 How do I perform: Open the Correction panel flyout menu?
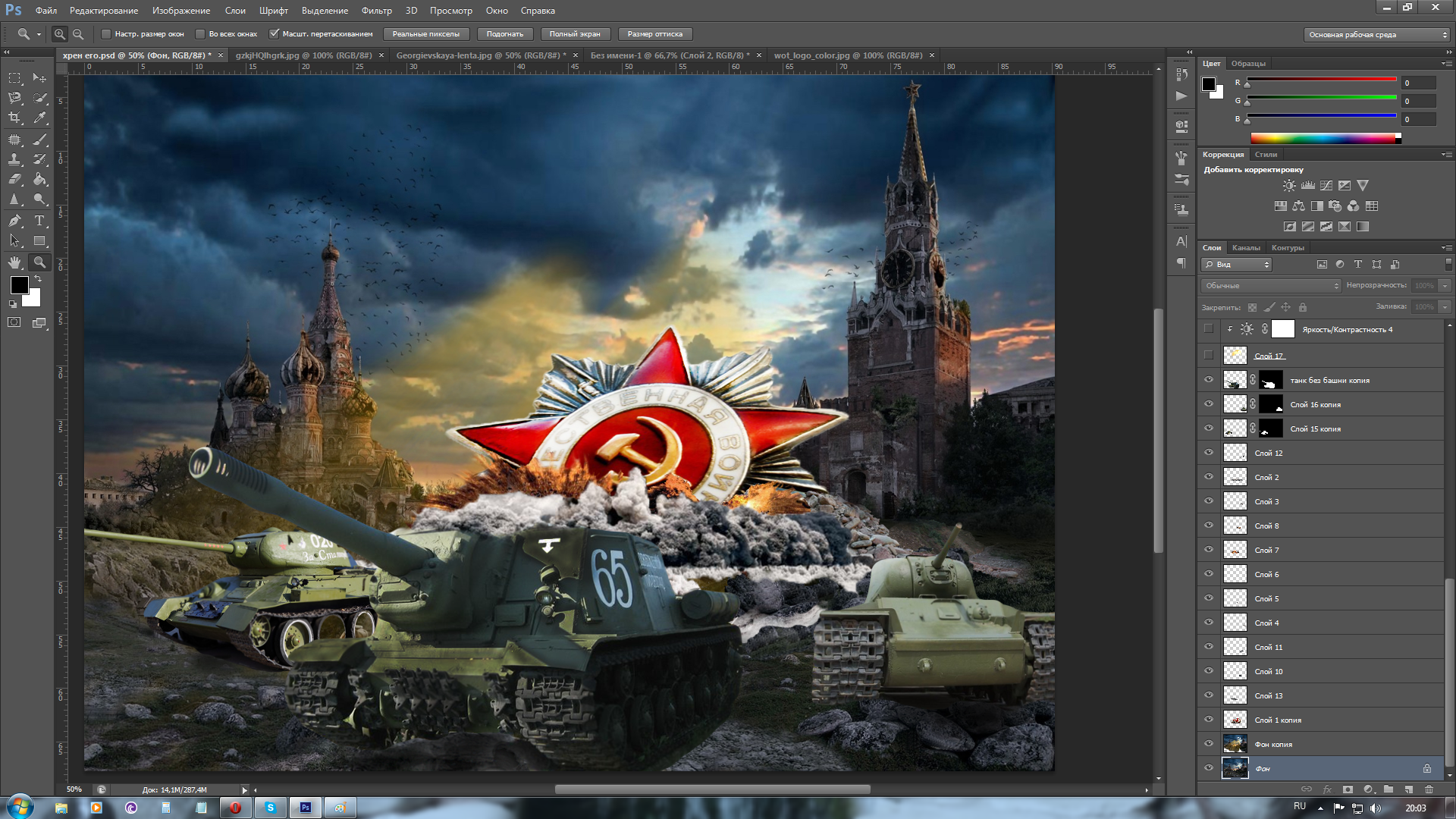tap(1446, 155)
